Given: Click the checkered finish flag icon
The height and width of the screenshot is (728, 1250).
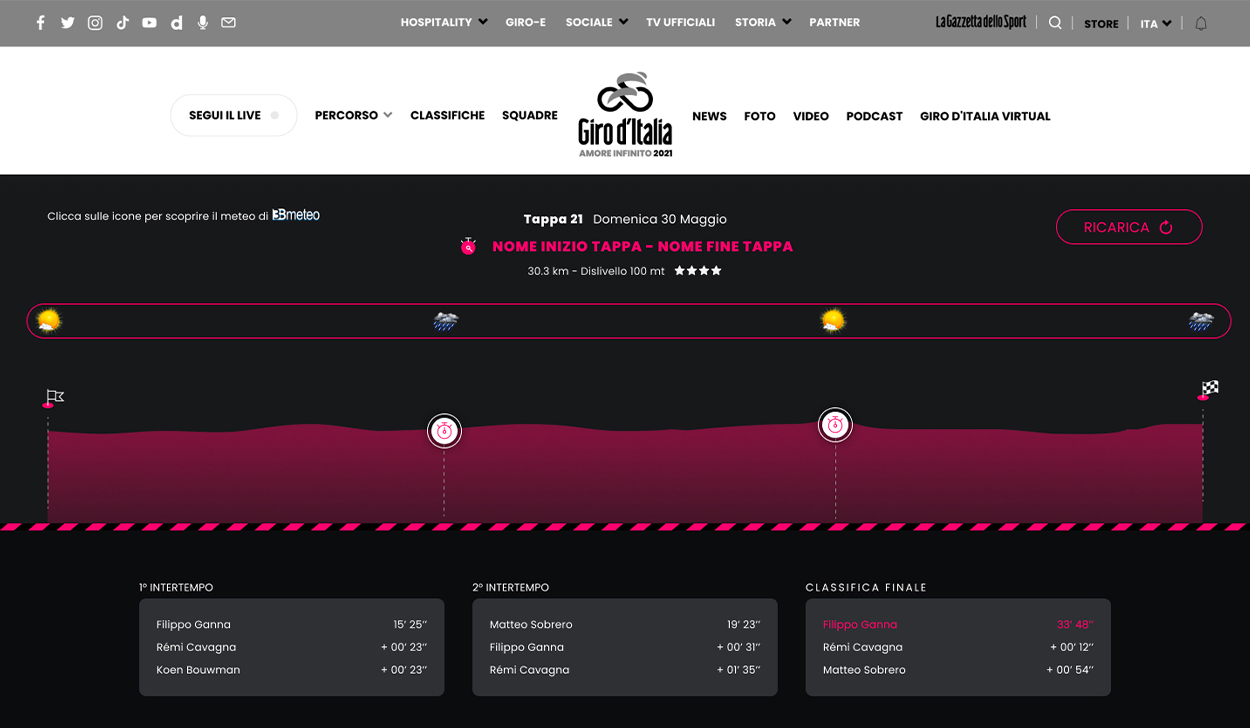Looking at the screenshot, I should pos(1208,390).
